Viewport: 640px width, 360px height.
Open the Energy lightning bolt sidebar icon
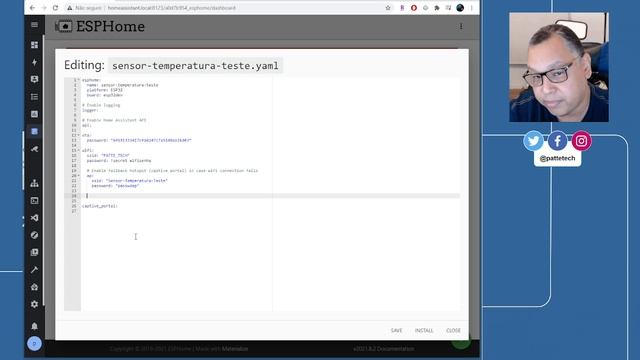click(34, 62)
